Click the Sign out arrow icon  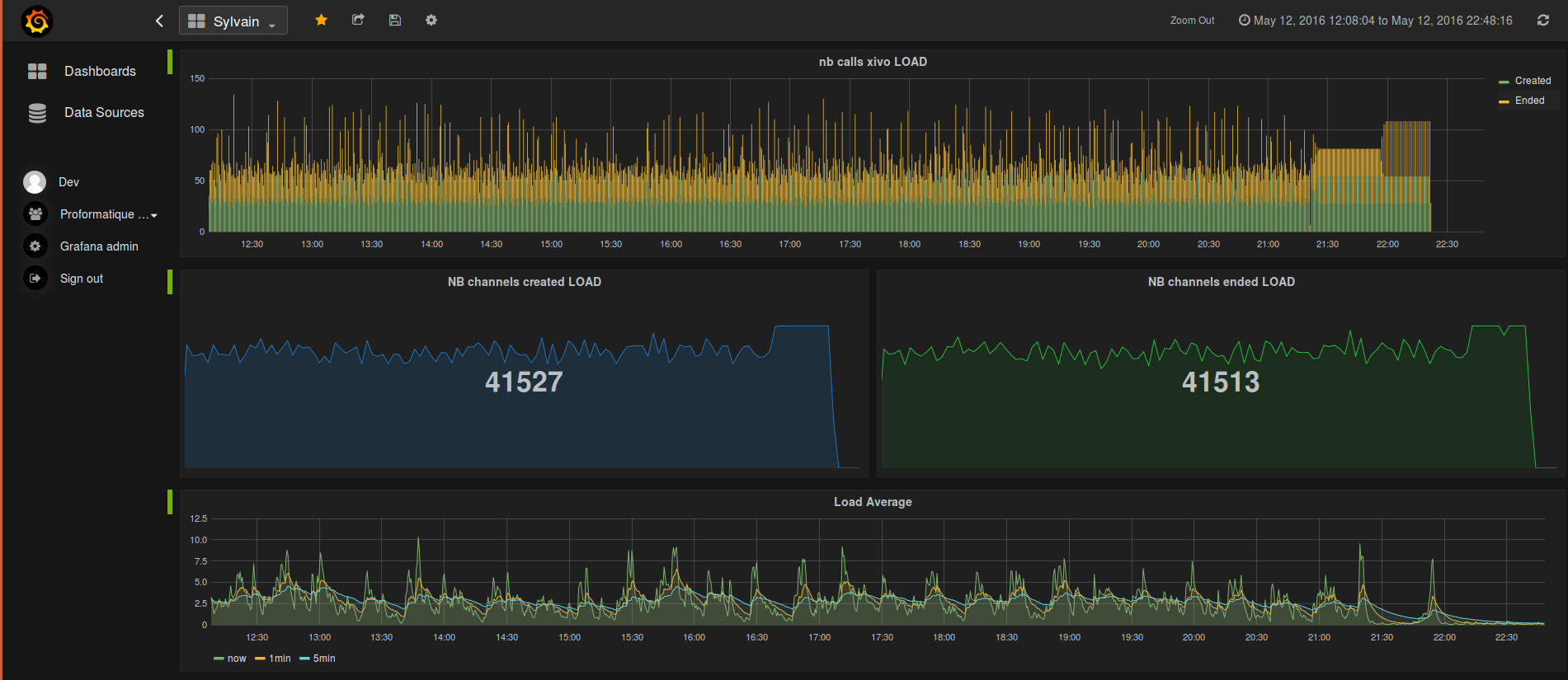click(x=35, y=279)
